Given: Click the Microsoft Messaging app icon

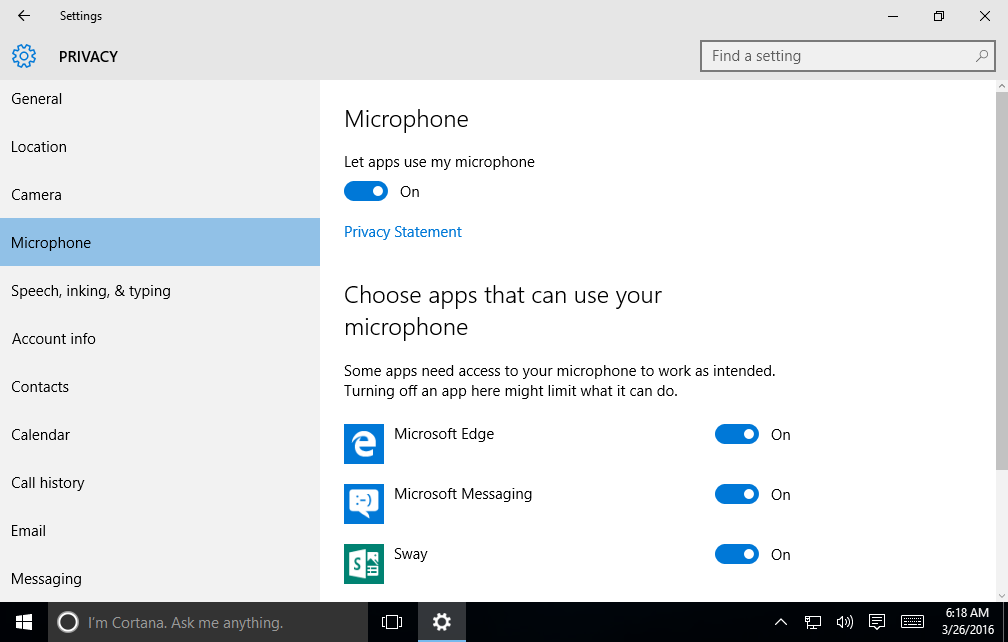Looking at the screenshot, I should pyautogui.click(x=364, y=504).
